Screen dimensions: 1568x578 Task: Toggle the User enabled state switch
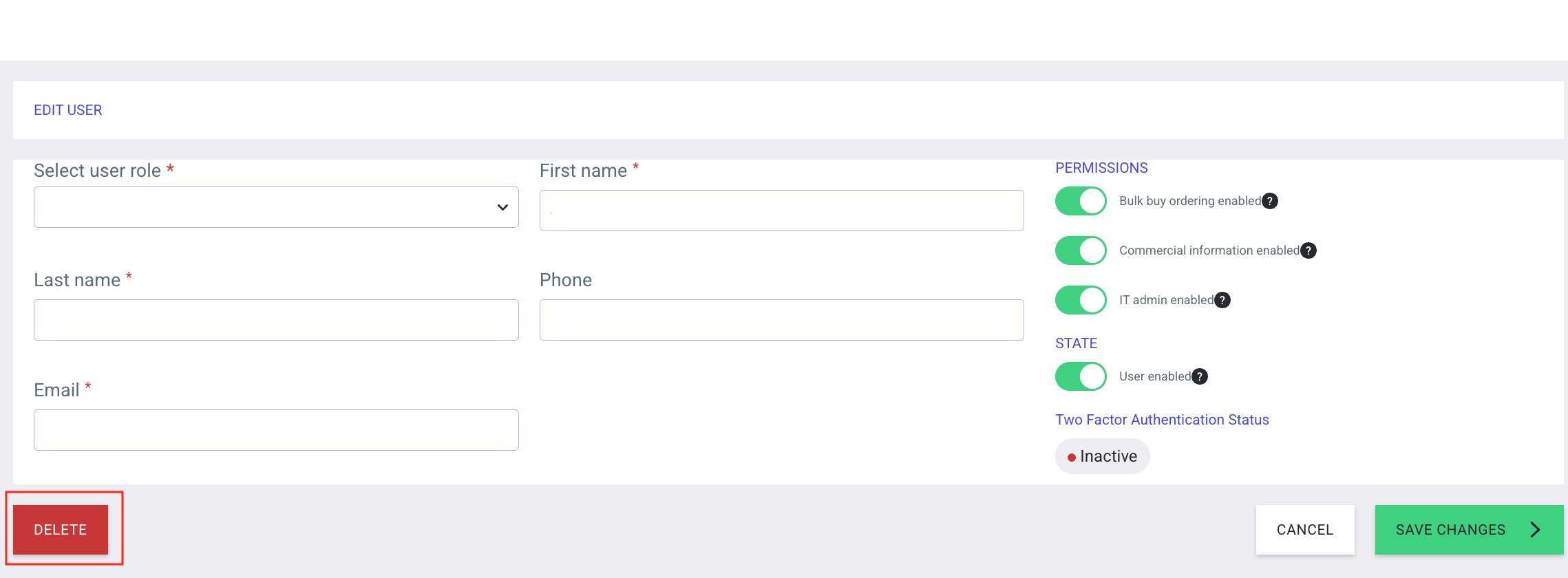[x=1081, y=376]
